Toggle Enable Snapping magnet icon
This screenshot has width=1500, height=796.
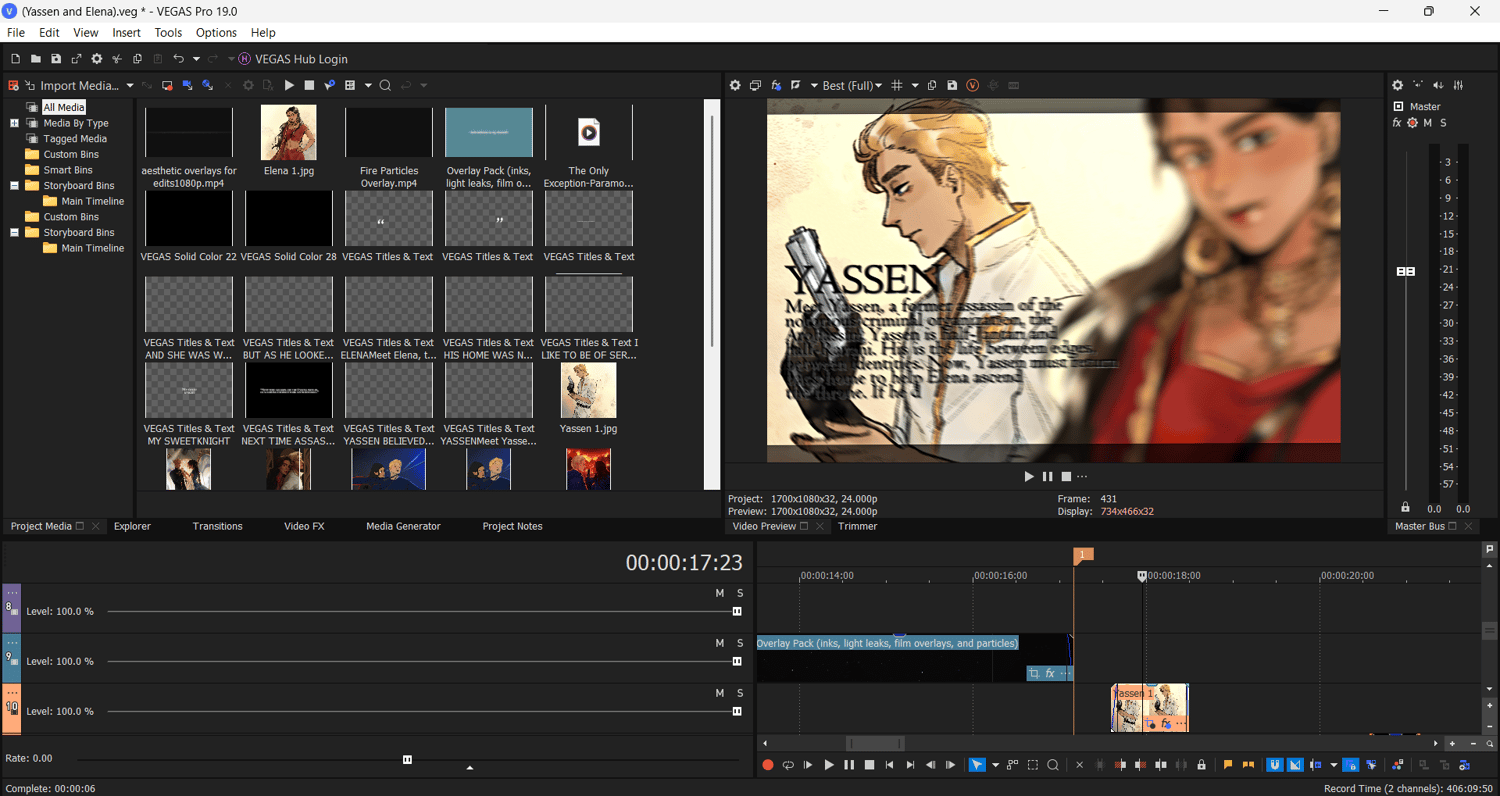pyautogui.click(x=1275, y=765)
